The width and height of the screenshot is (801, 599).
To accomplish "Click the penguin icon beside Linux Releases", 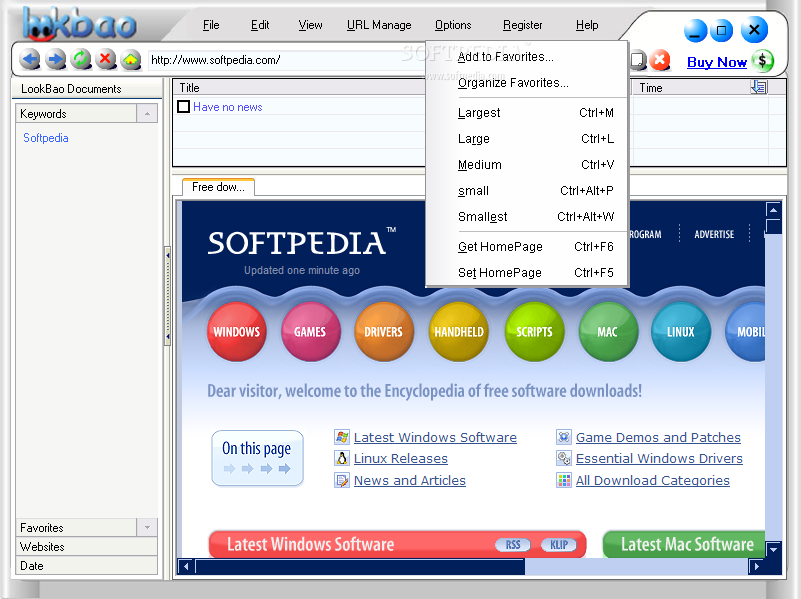I will [x=342, y=458].
